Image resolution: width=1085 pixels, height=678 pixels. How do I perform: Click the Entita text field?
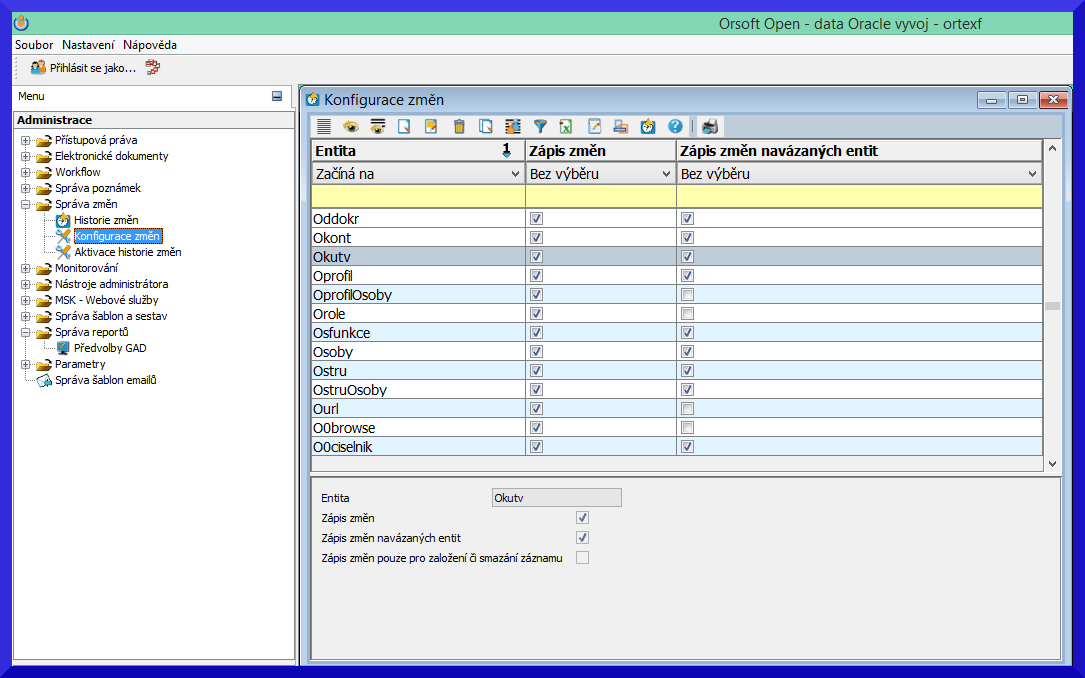[x=557, y=498]
